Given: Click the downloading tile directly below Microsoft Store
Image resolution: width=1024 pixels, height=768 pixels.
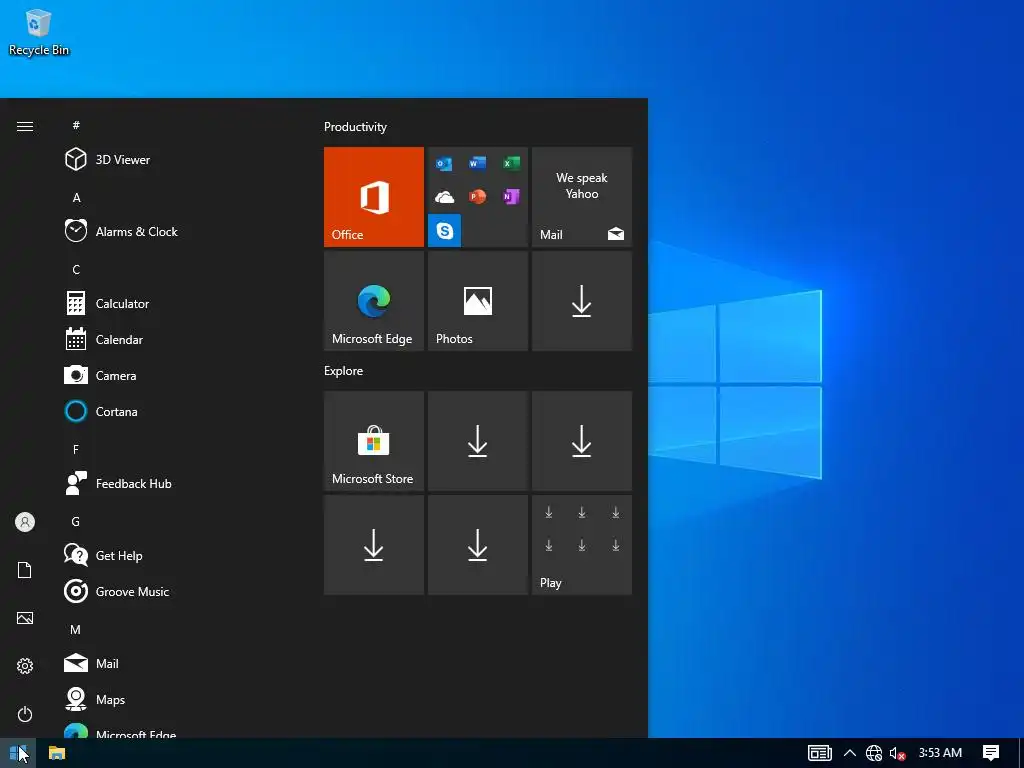Looking at the screenshot, I should point(374,545).
